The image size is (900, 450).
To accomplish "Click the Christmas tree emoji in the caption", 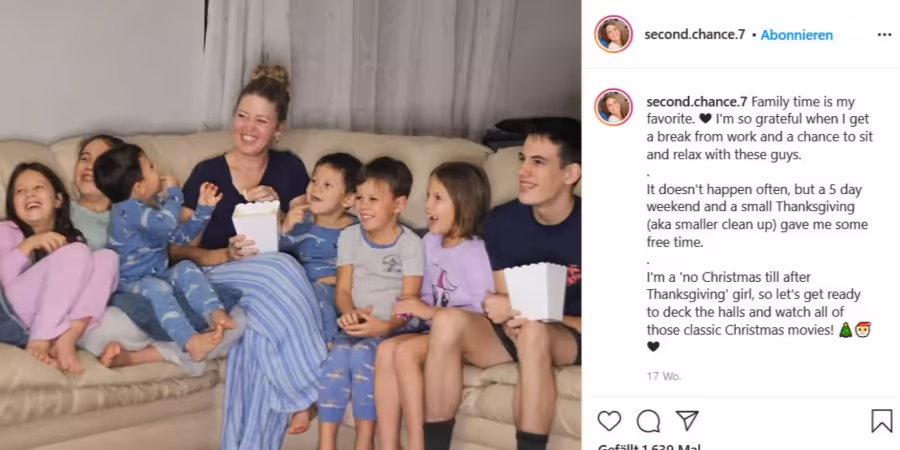I will (x=845, y=330).
